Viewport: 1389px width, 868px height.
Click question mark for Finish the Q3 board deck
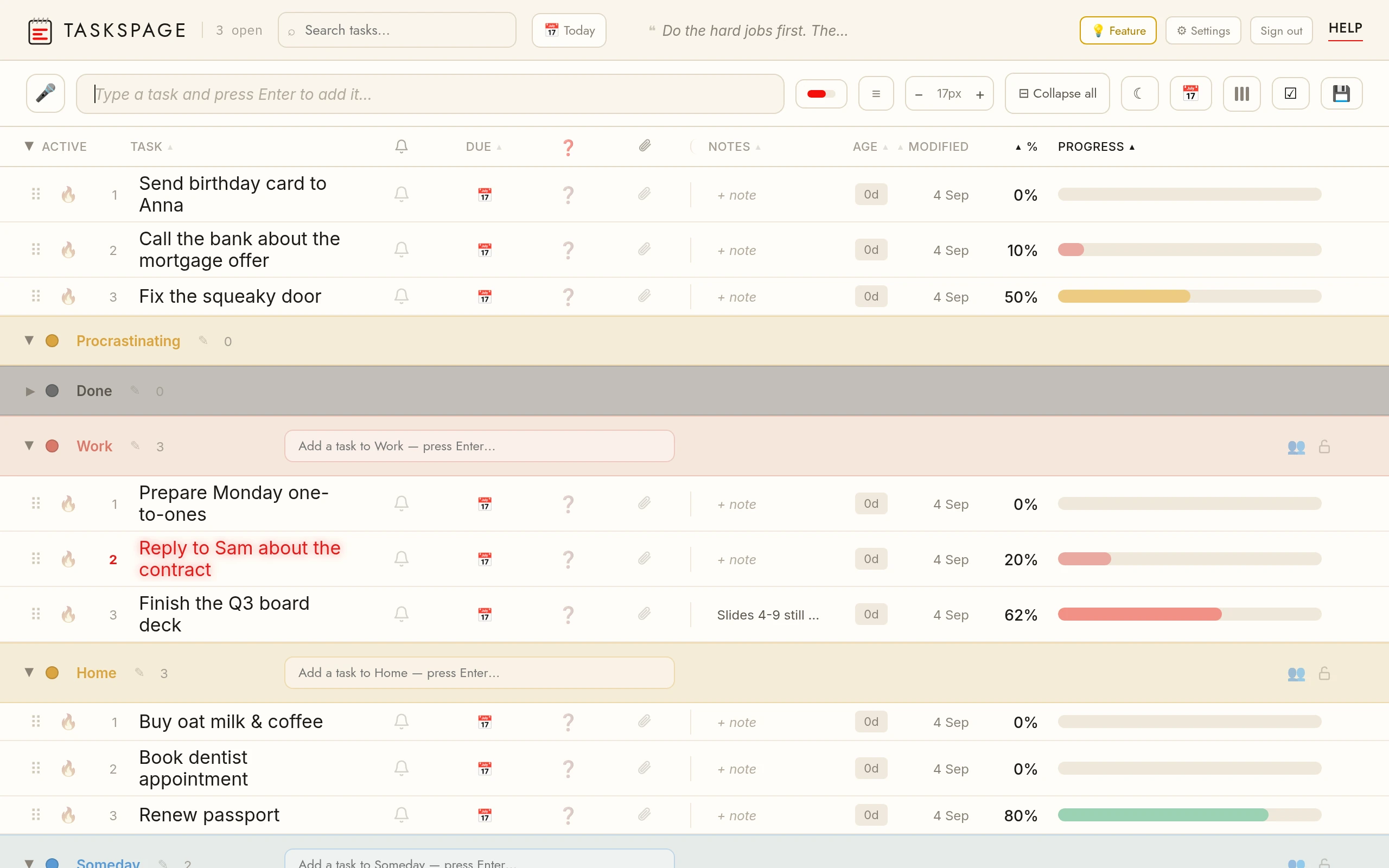click(568, 614)
